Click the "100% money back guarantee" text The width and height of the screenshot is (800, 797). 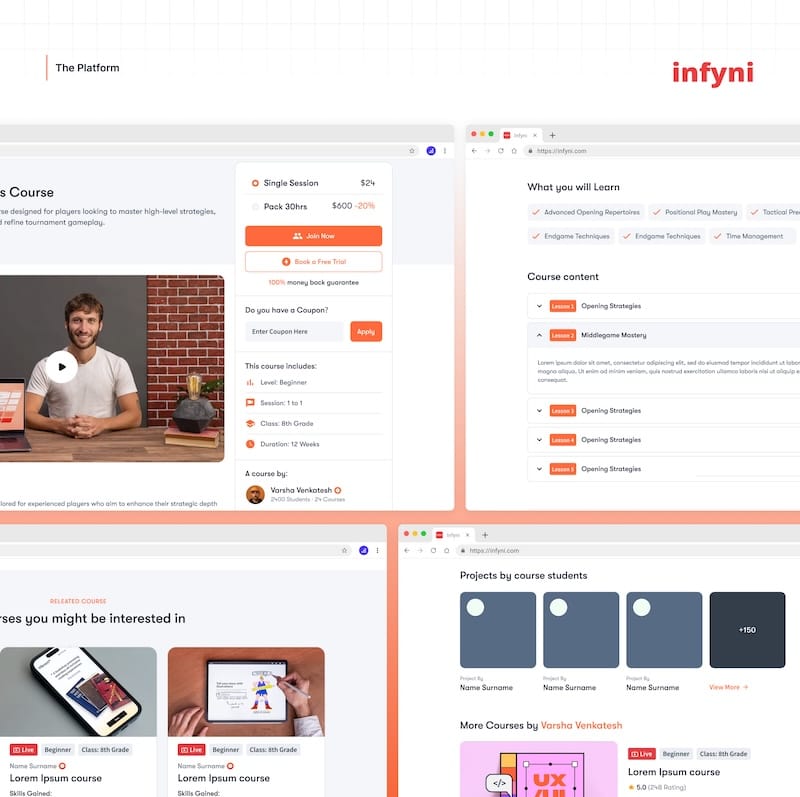click(313, 282)
